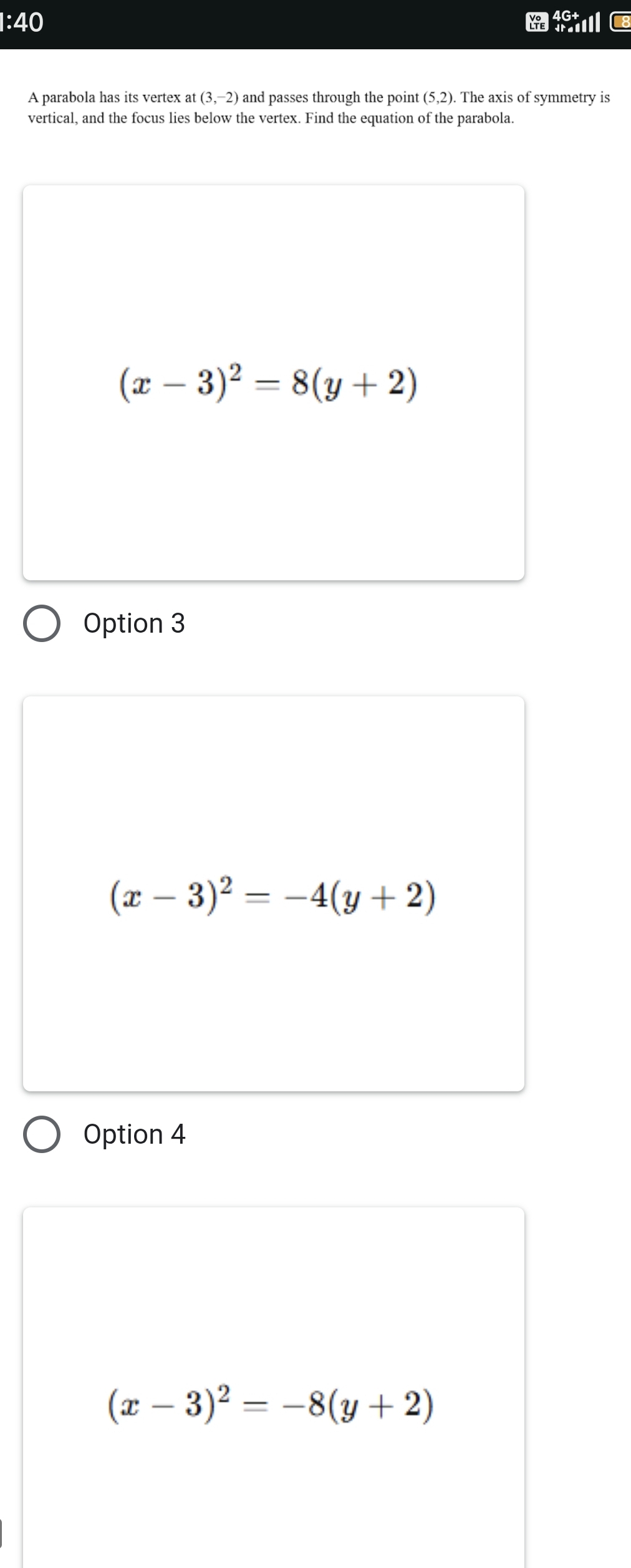Viewport: 631px width, 1568px height.
Task: Tap the VoLTE status icon
Action: tap(536, 23)
